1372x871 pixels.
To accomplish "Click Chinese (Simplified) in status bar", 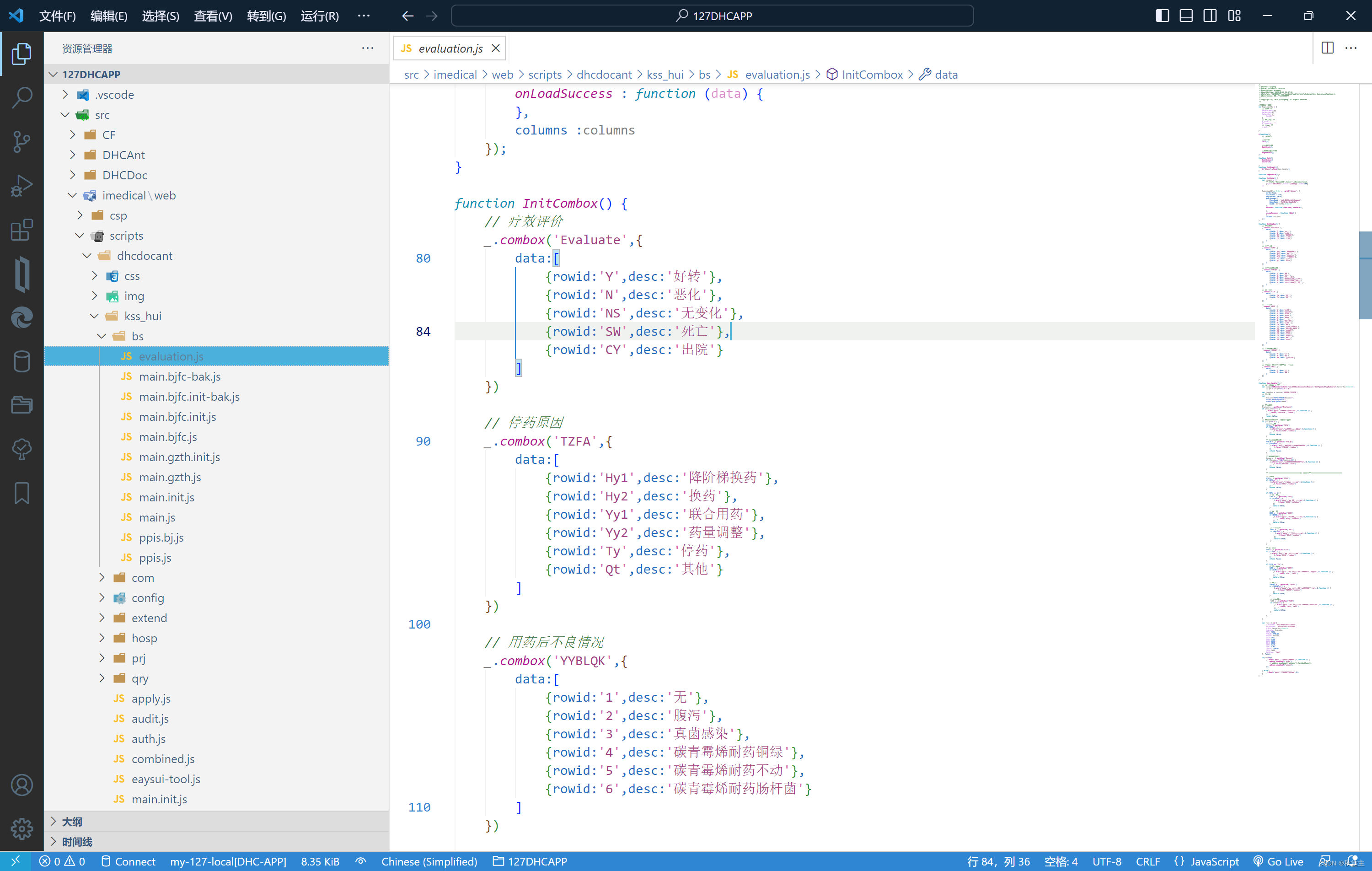I will tap(429, 861).
